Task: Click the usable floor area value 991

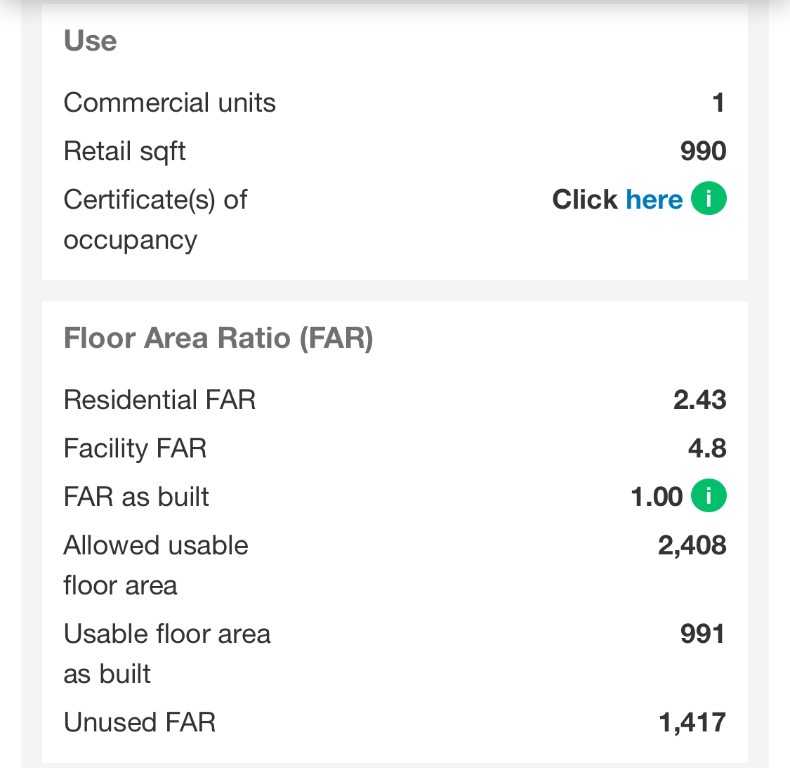Action: (702, 633)
